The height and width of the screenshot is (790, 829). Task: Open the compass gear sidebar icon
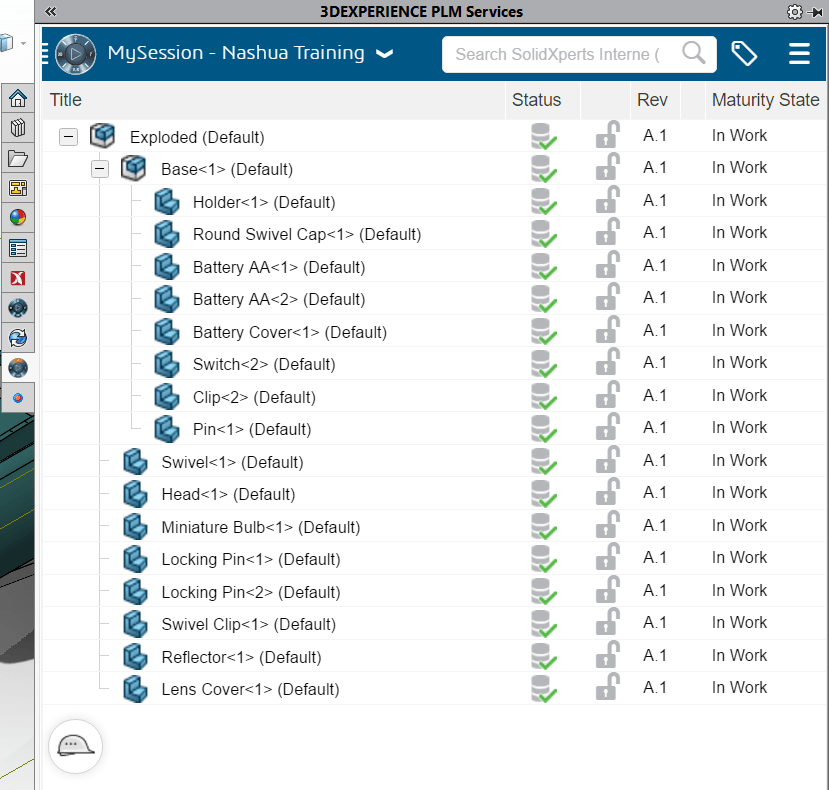(x=18, y=308)
